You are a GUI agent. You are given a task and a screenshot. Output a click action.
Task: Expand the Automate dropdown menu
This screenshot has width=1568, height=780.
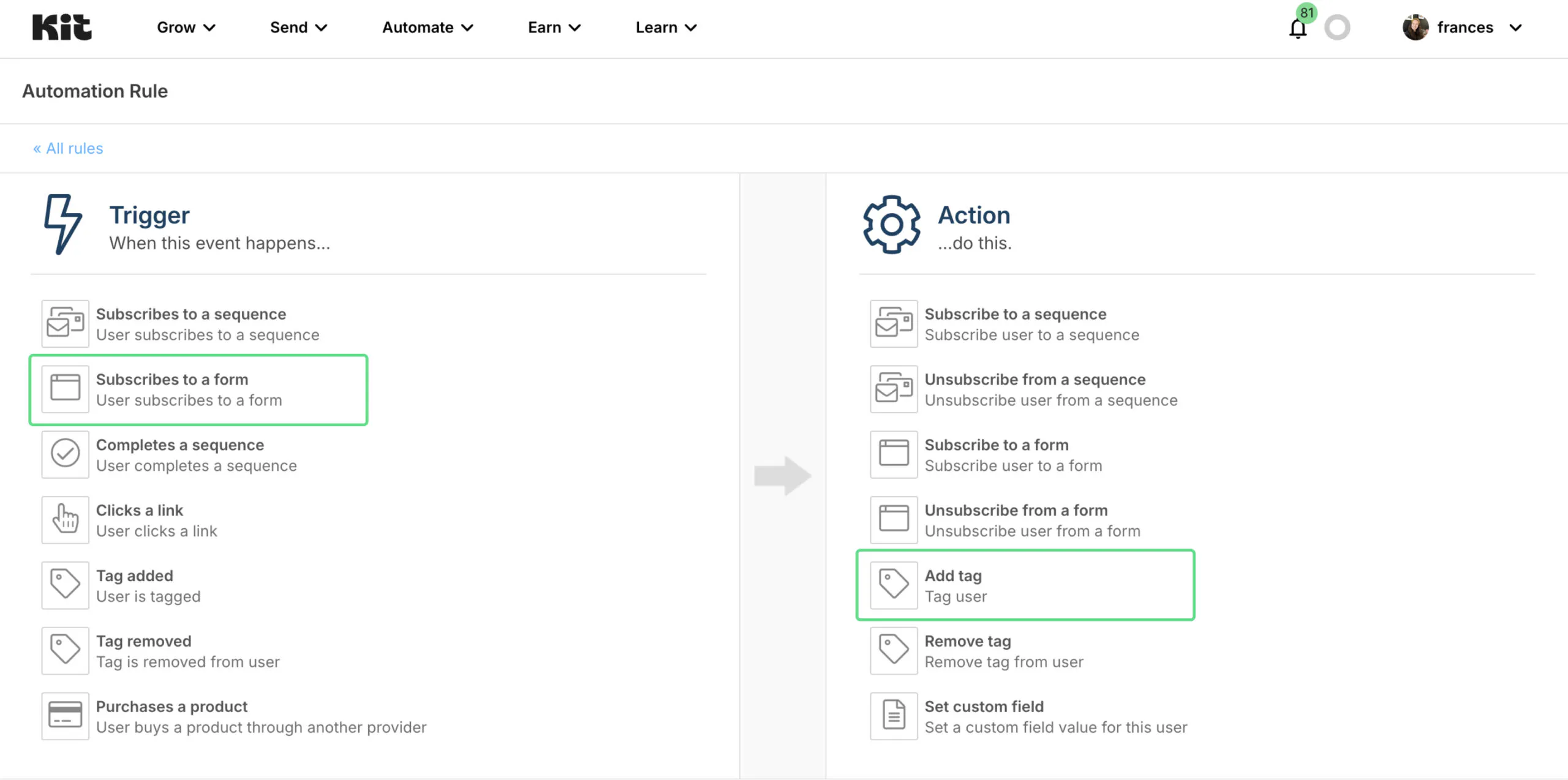coord(428,28)
